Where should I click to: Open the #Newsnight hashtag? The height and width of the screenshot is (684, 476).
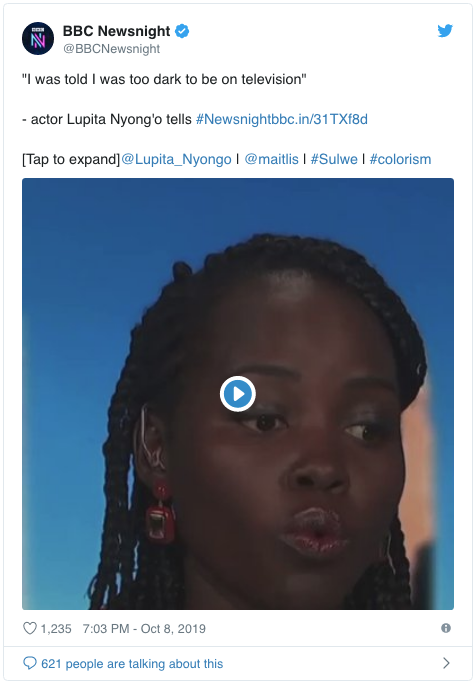pyautogui.click(x=233, y=119)
